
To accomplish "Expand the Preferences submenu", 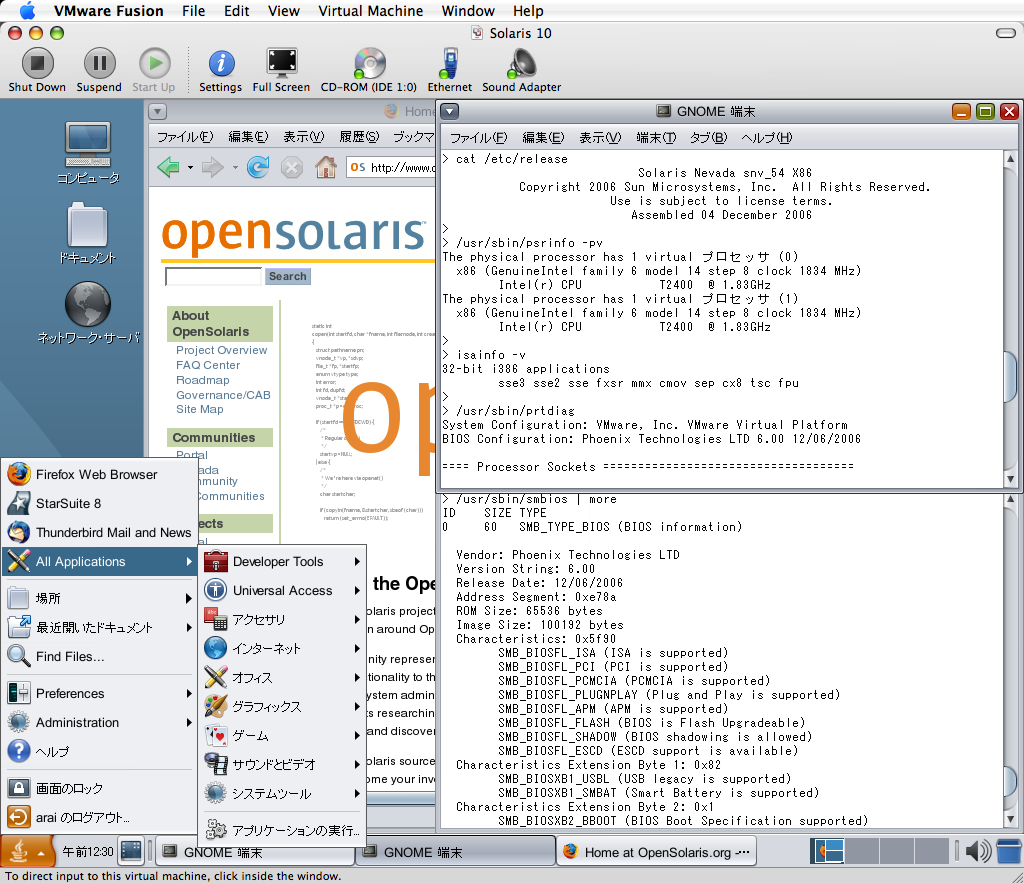I will [100, 693].
